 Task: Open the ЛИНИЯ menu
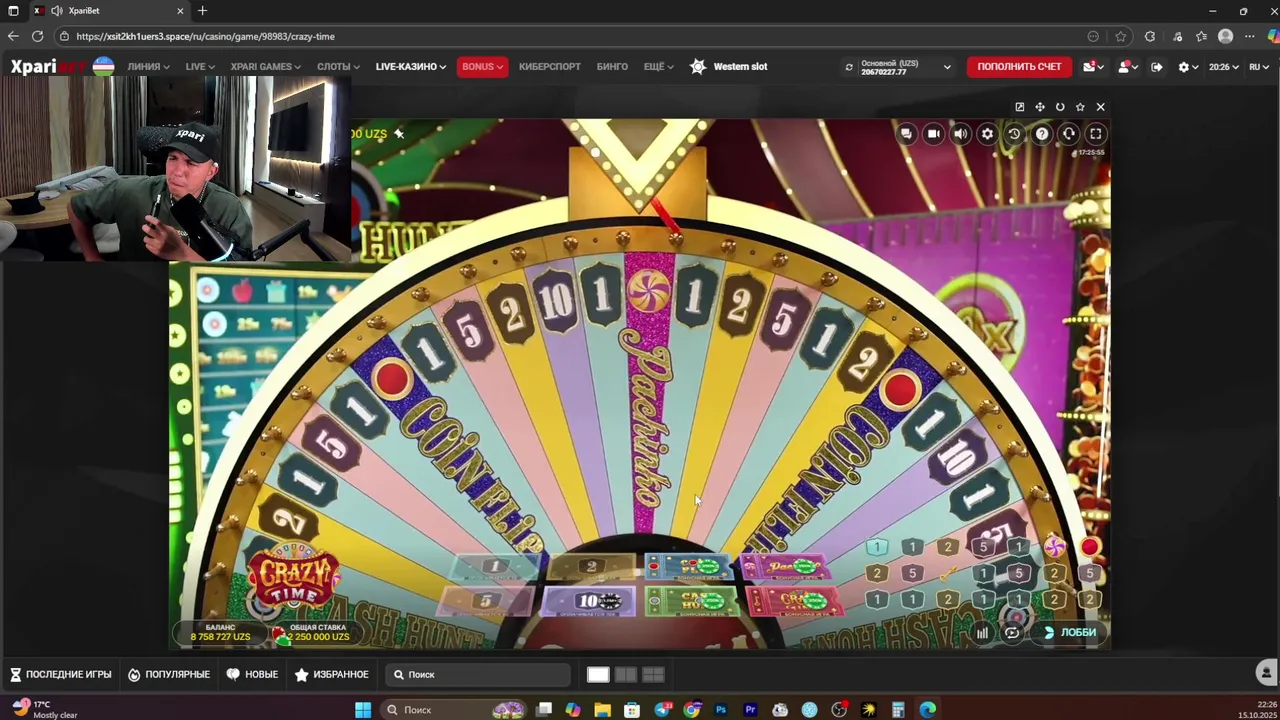[x=148, y=67]
